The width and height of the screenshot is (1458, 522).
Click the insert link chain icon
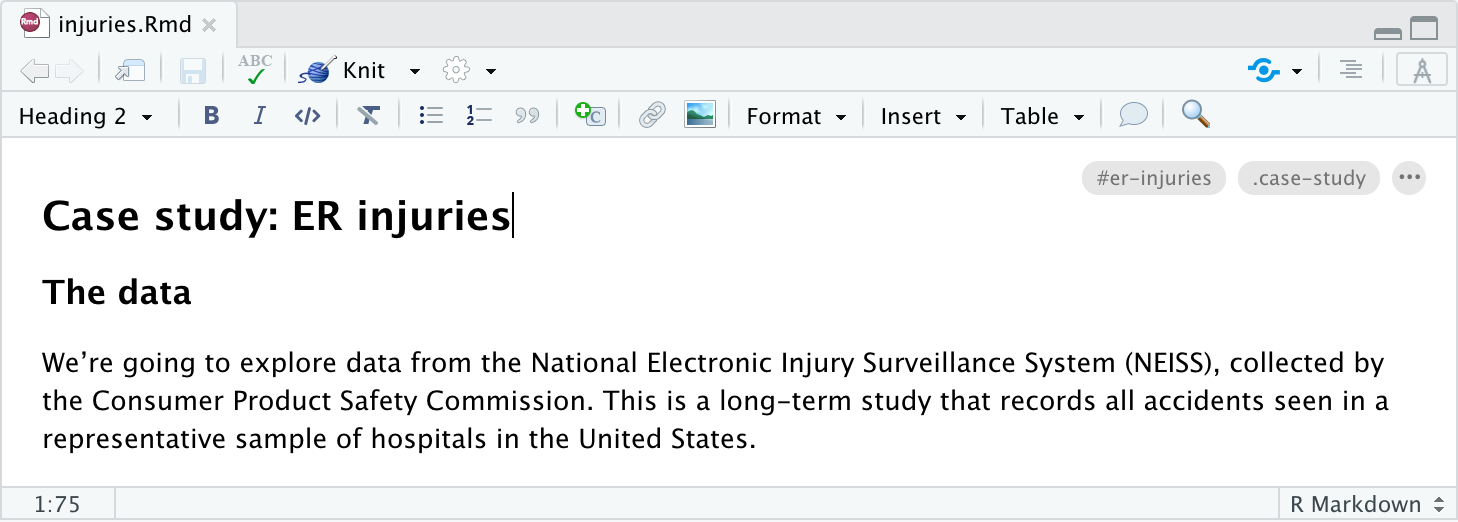652,116
